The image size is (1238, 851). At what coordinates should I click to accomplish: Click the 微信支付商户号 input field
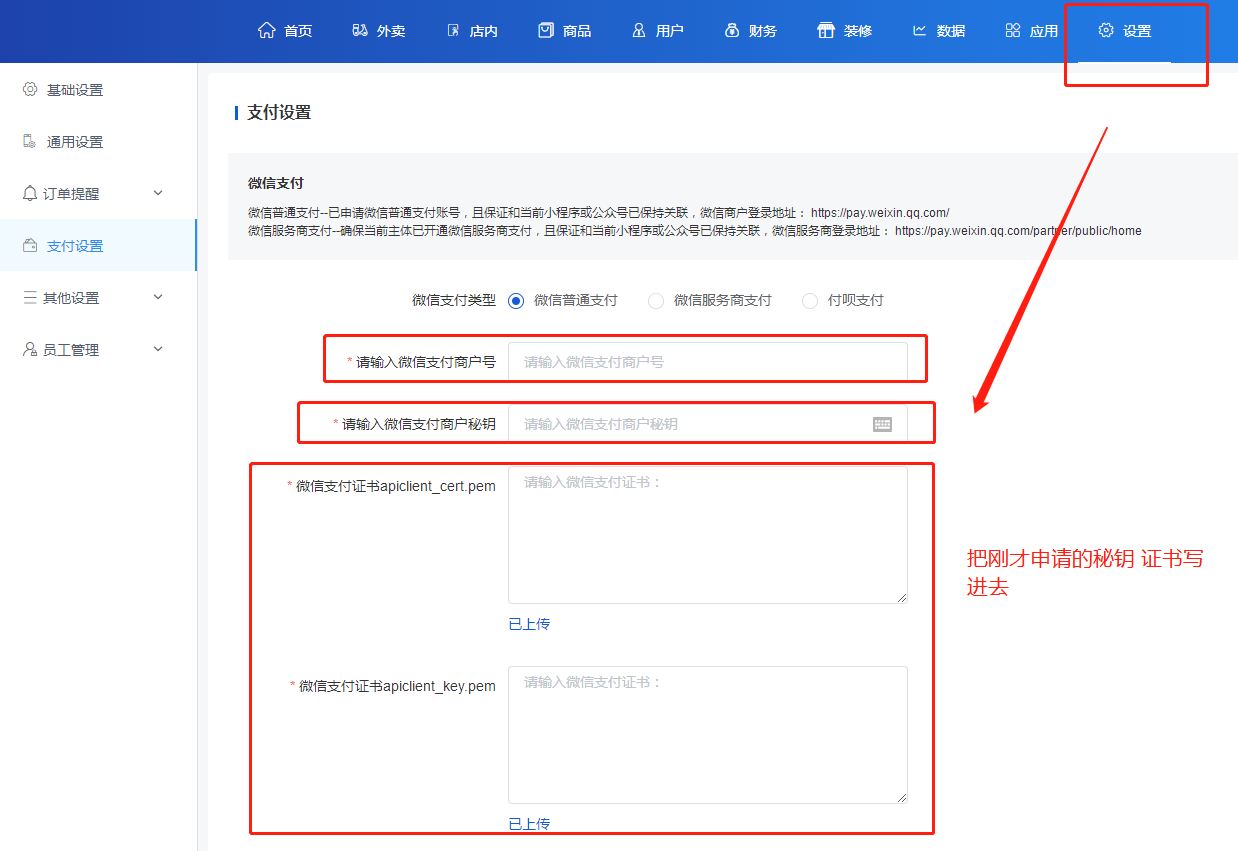pos(708,362)
